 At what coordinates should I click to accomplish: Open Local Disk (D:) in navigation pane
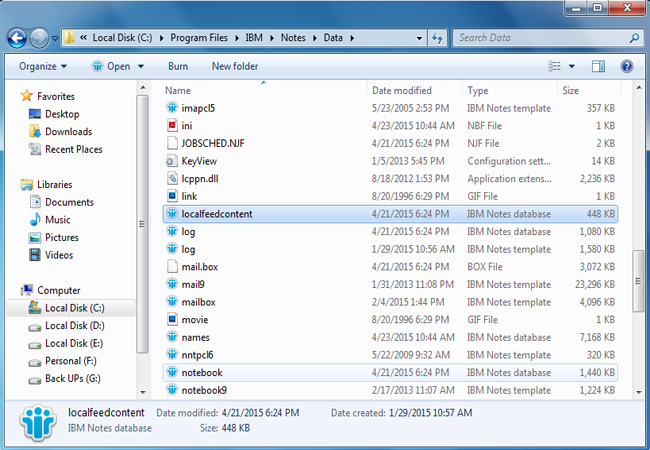pos(74,326)
